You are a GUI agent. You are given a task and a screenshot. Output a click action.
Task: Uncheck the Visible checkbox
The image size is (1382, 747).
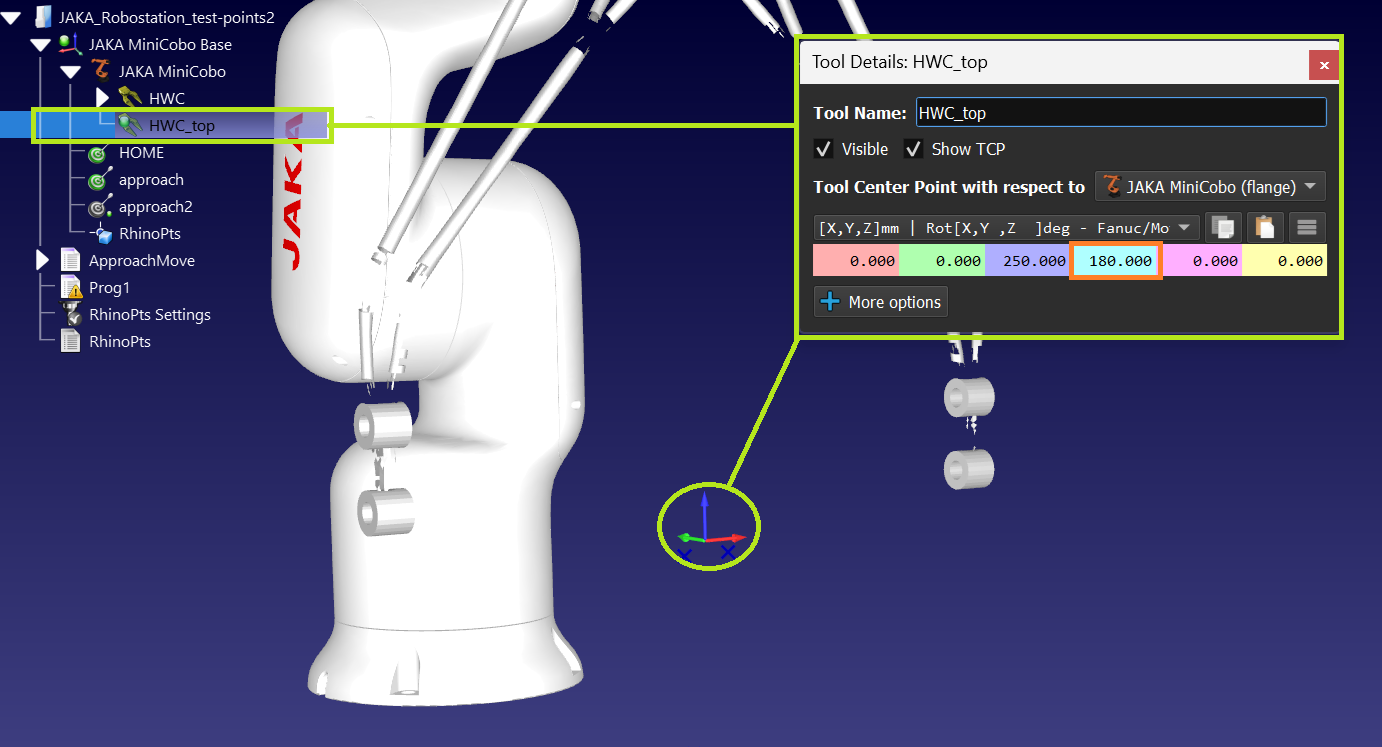click(824, 149)
